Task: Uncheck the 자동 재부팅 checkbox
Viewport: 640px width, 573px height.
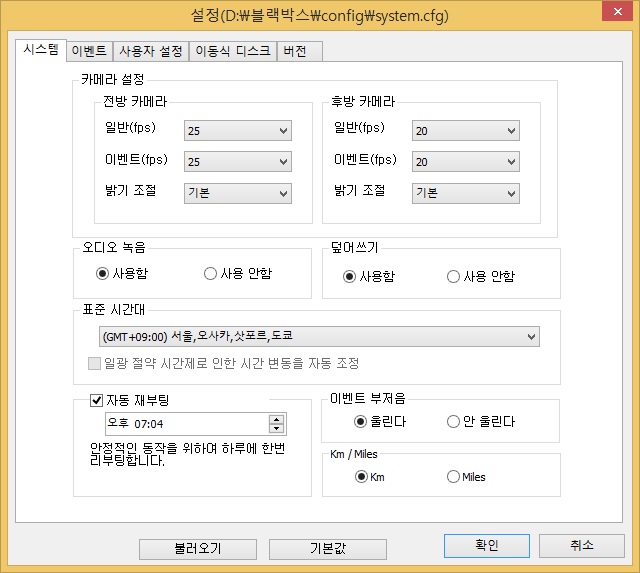Action: click(97, 401)
